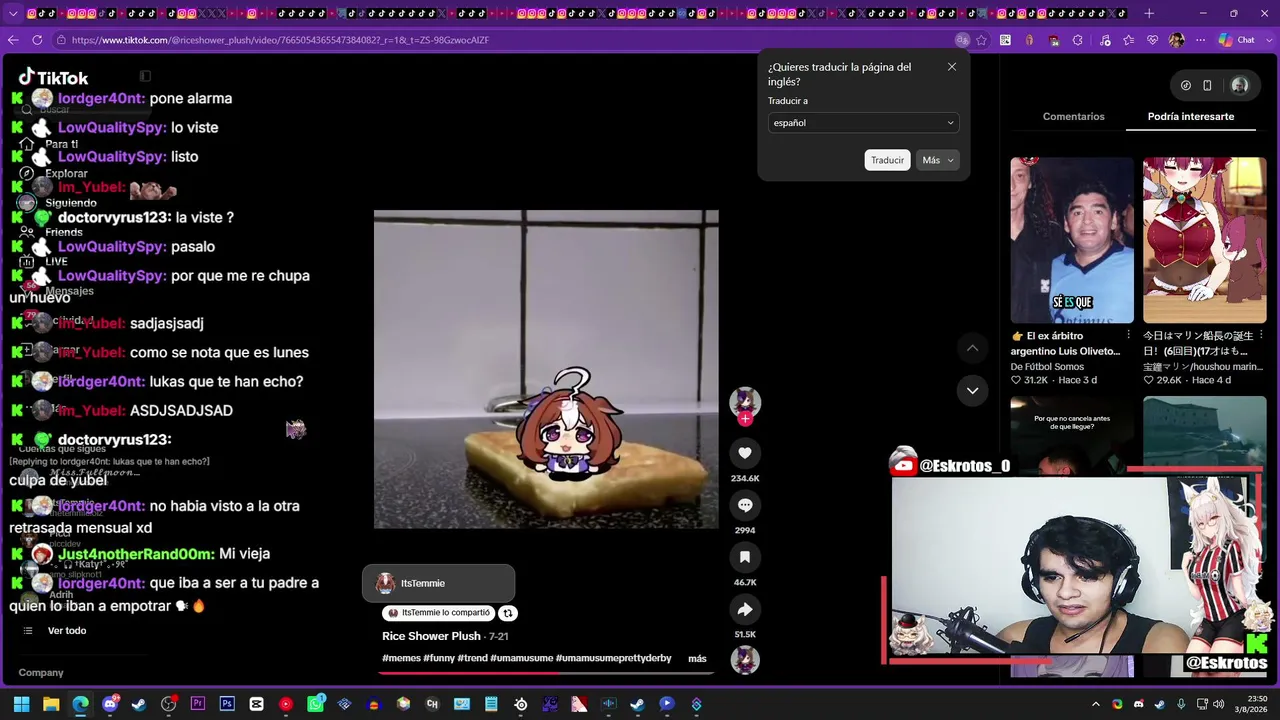Open 'El ex árbitro argentino Luis Oliveto' title
Screen dimensions: 1280x720
pos(1065,344)
